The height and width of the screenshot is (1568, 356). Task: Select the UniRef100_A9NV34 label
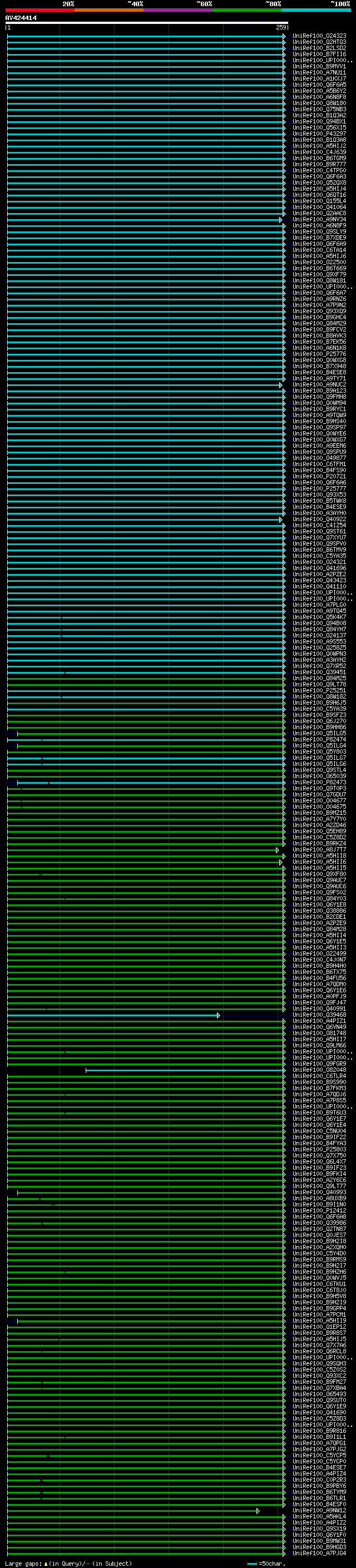pyautogui.click(x=319, y=219)
